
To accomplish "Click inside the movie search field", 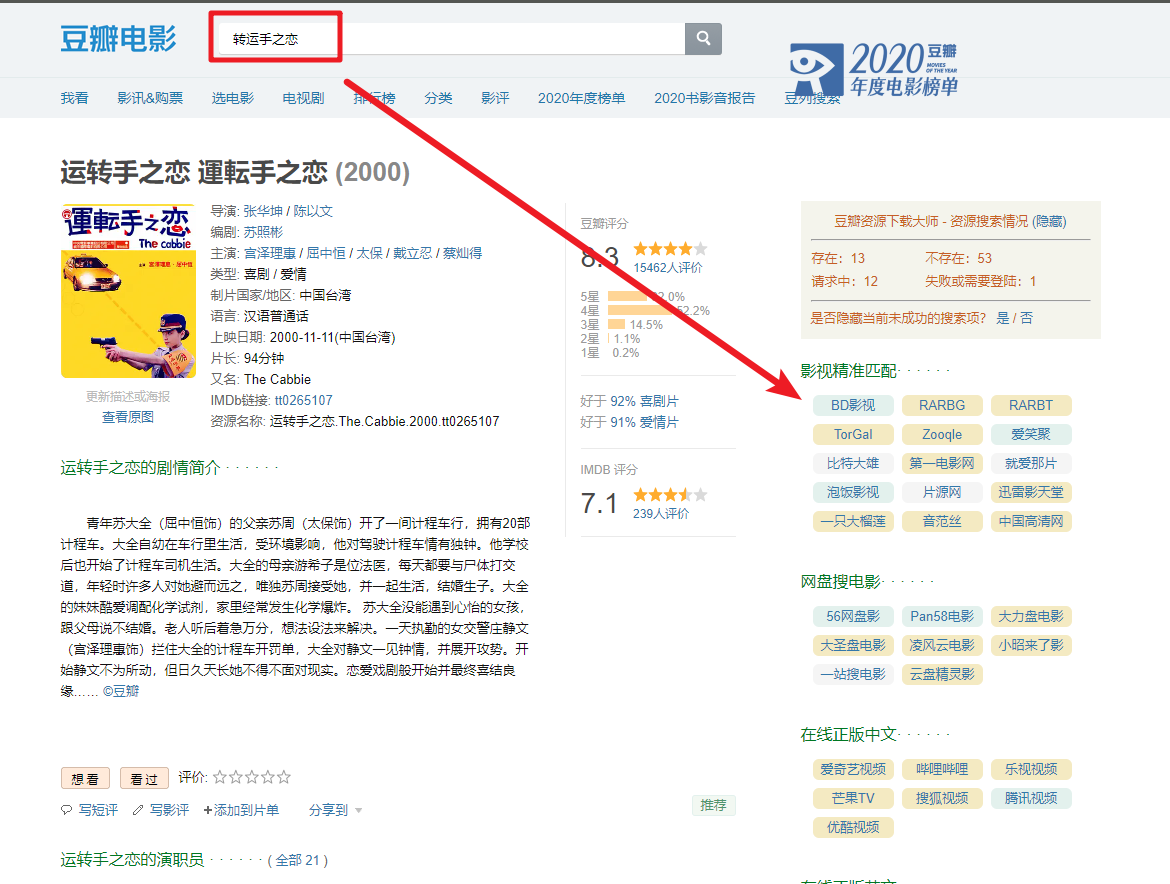I will click(x=450, y=38).
